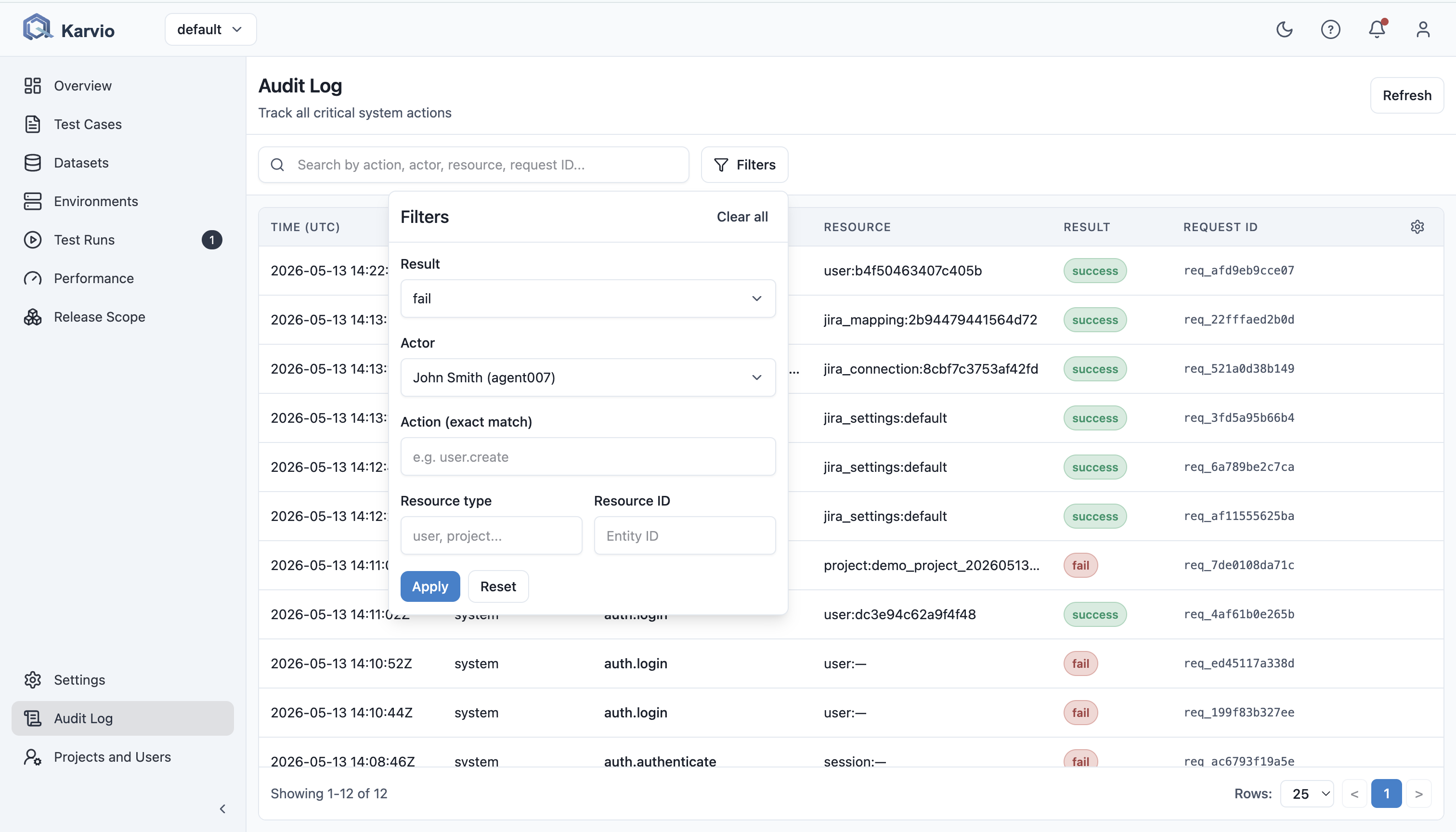Click timestamp 2026-05-13 14:10:44Z
This screenshot has width=1456, height=832.
[x=342, y=713]
